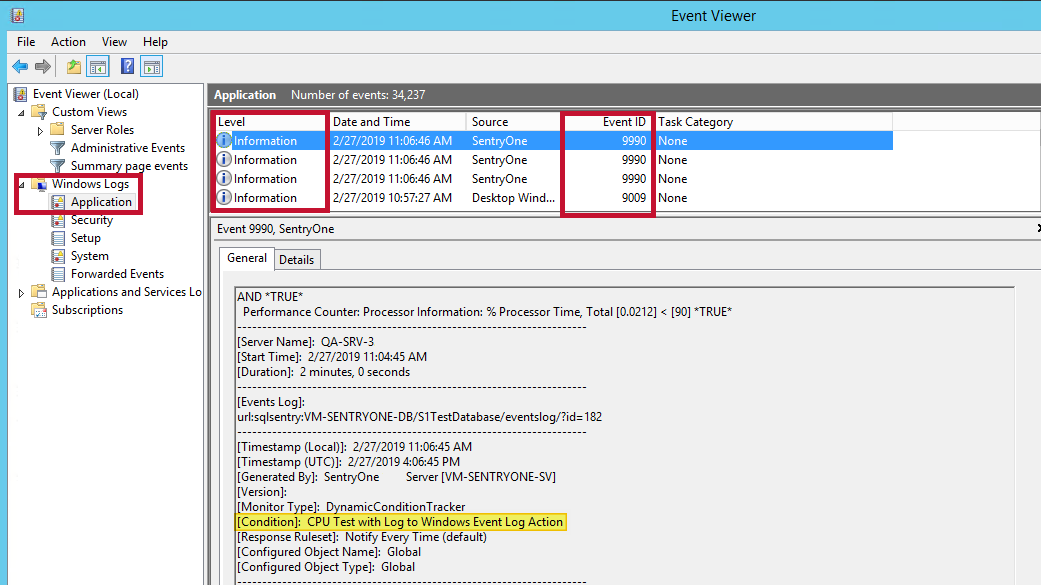Select the event with ID 9009
This screenshot has width=1041, height=585.
click(x=420, y=197)
